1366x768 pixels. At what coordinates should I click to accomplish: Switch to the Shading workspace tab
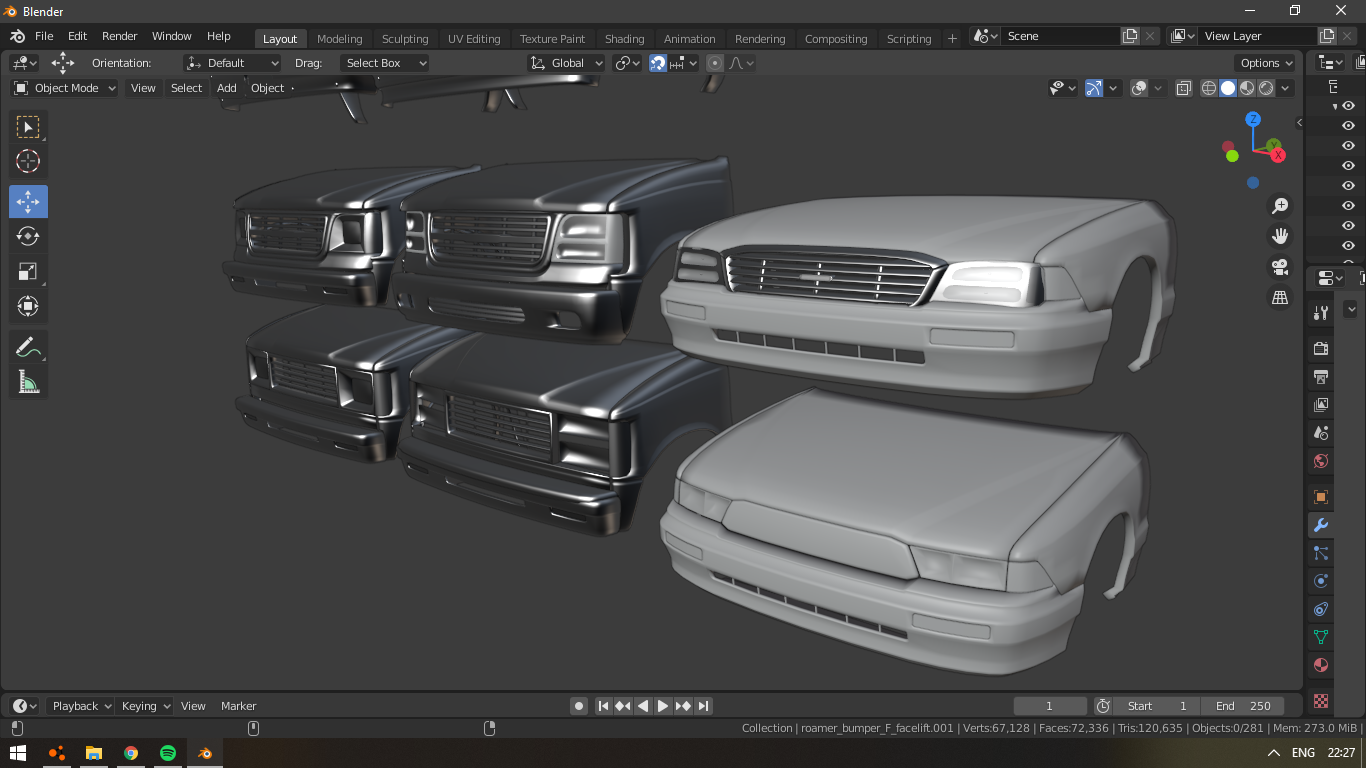click(x=625, y=39)
